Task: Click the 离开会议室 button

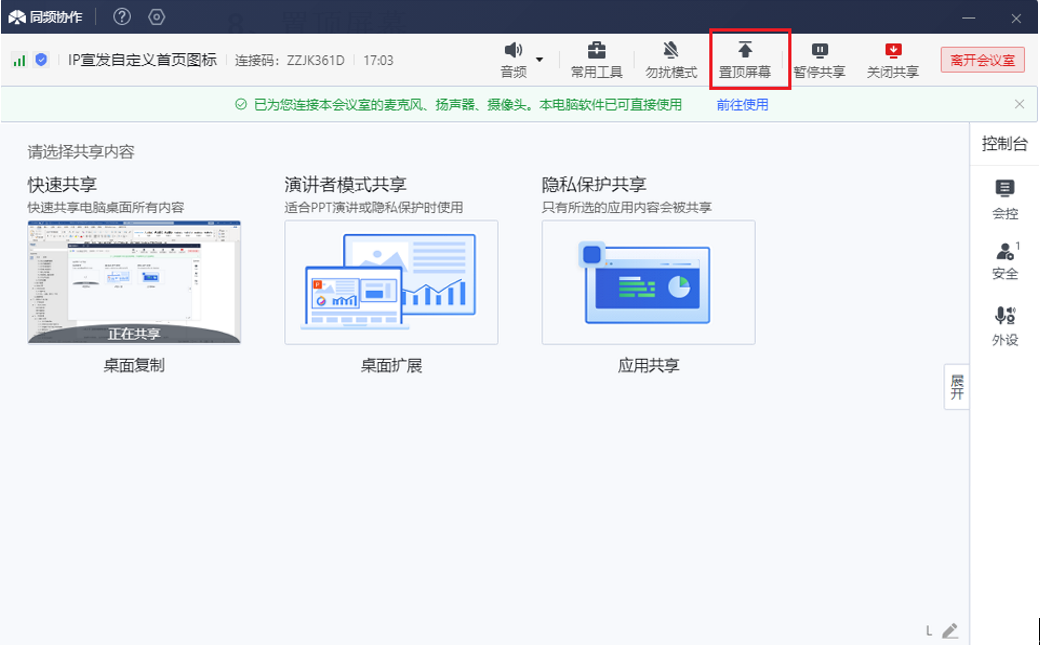Action: pos(982,60)
